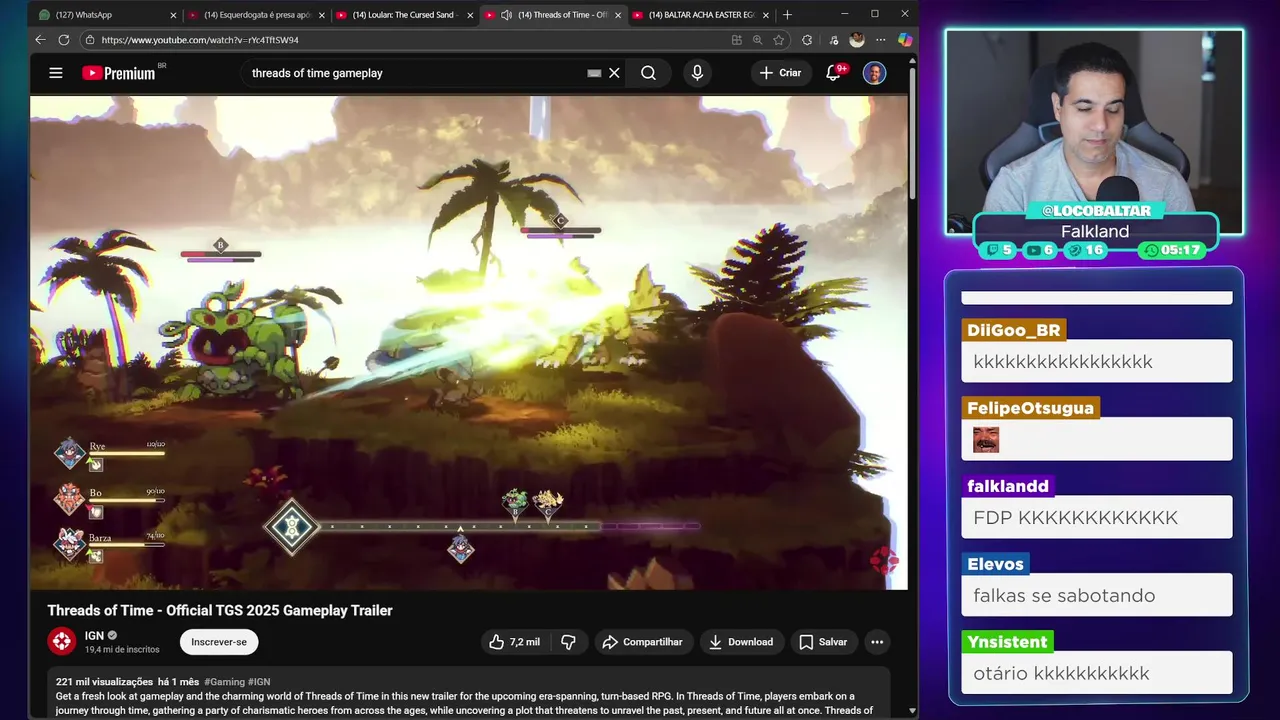The width and height of the screenshot is (1280, 720).
Task: Open a new browser tab
Action: pyautogui.click(x=787, y=15)
